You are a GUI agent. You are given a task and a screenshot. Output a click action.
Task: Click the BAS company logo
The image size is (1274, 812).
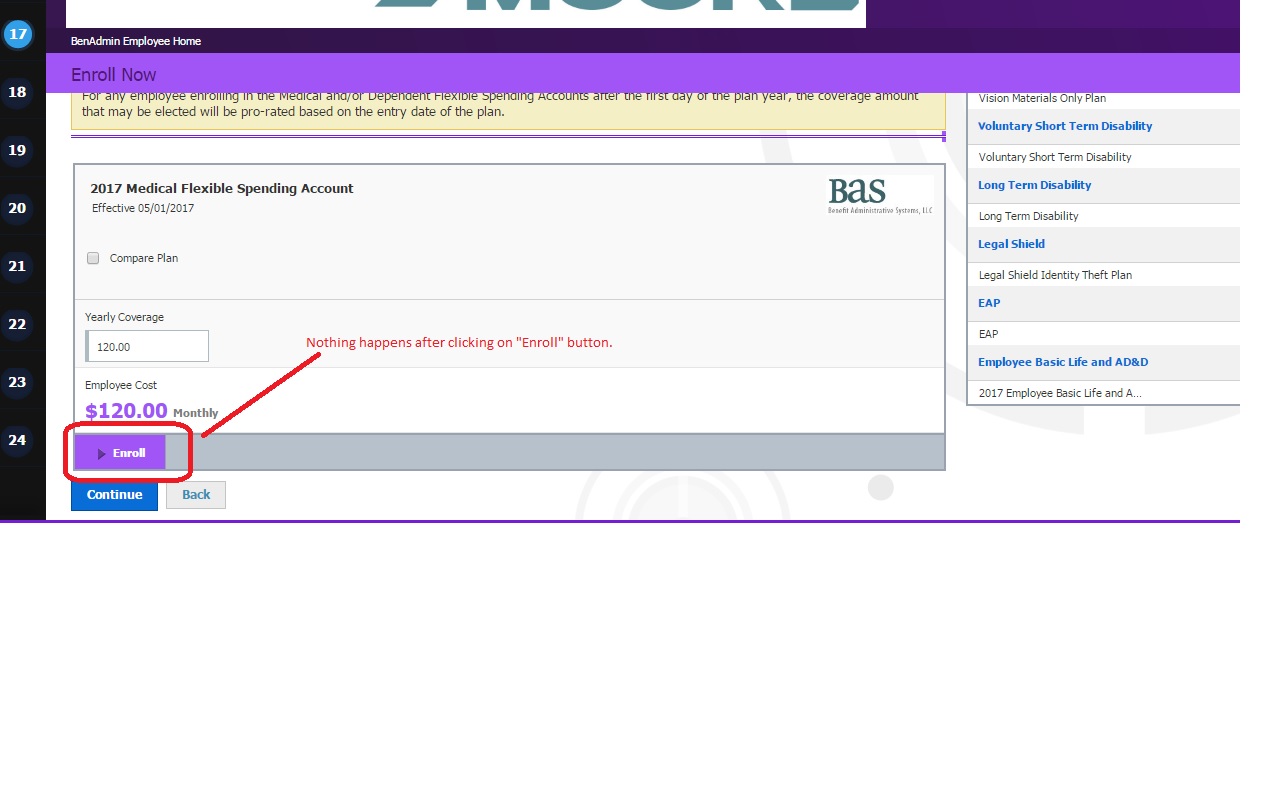[879, 196]
